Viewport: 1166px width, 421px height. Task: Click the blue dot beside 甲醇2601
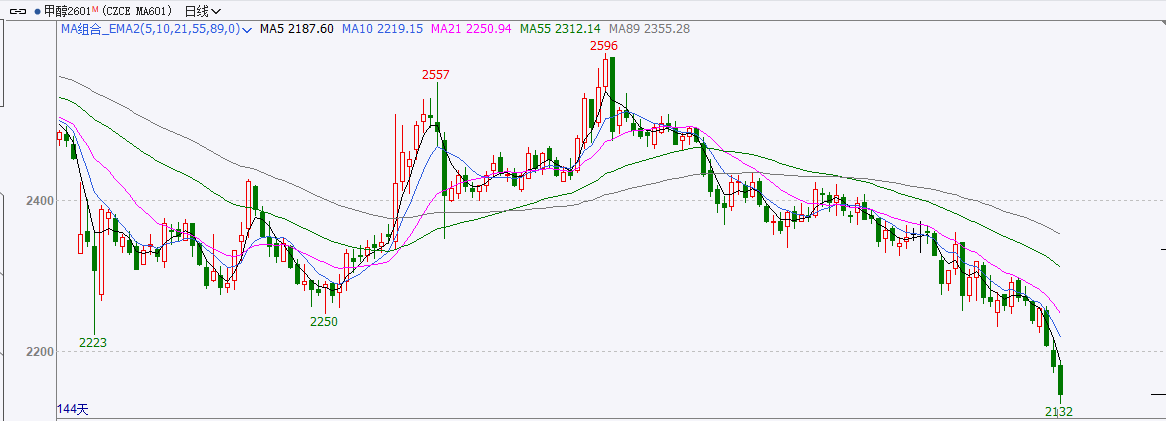click(x=37, y=11)
